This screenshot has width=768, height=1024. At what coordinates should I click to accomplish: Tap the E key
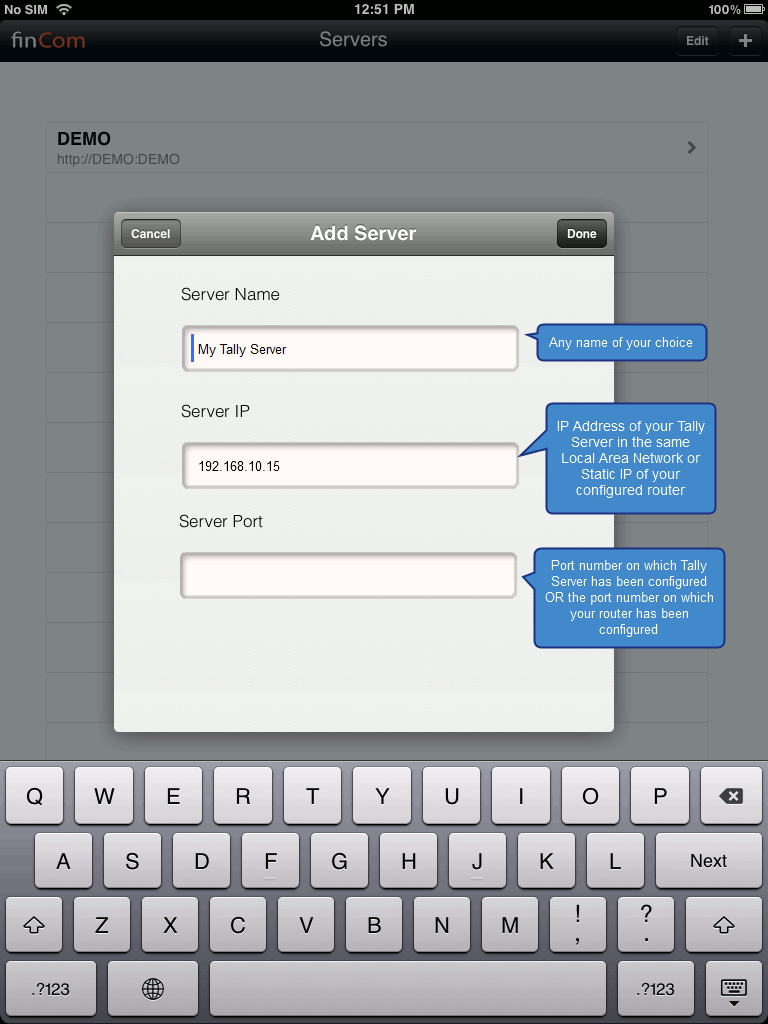pos(173,795)
